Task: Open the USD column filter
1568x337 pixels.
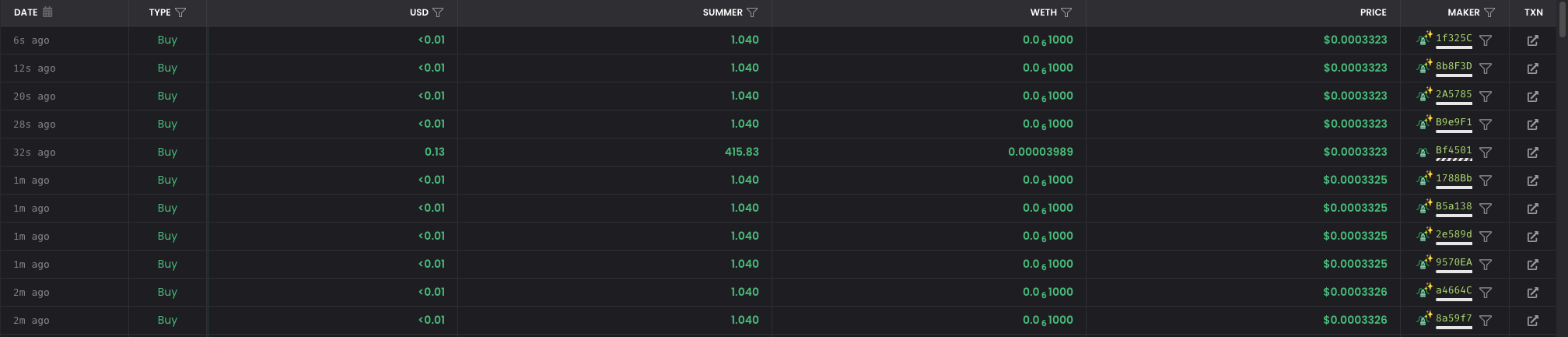Action: click(x=438, y=12)
